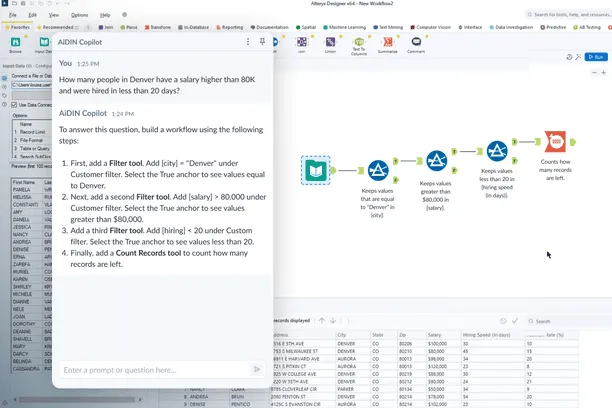Open the Help menu

[105, 15]
